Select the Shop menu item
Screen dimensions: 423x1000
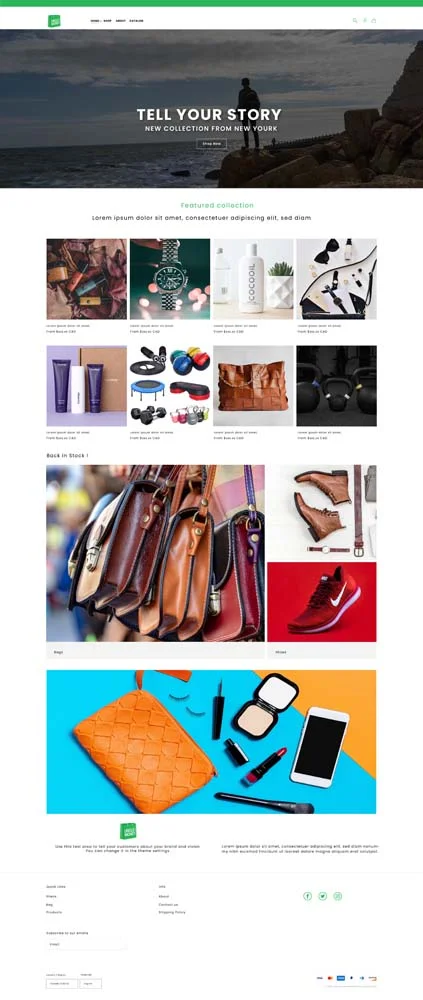pos(107,21)
